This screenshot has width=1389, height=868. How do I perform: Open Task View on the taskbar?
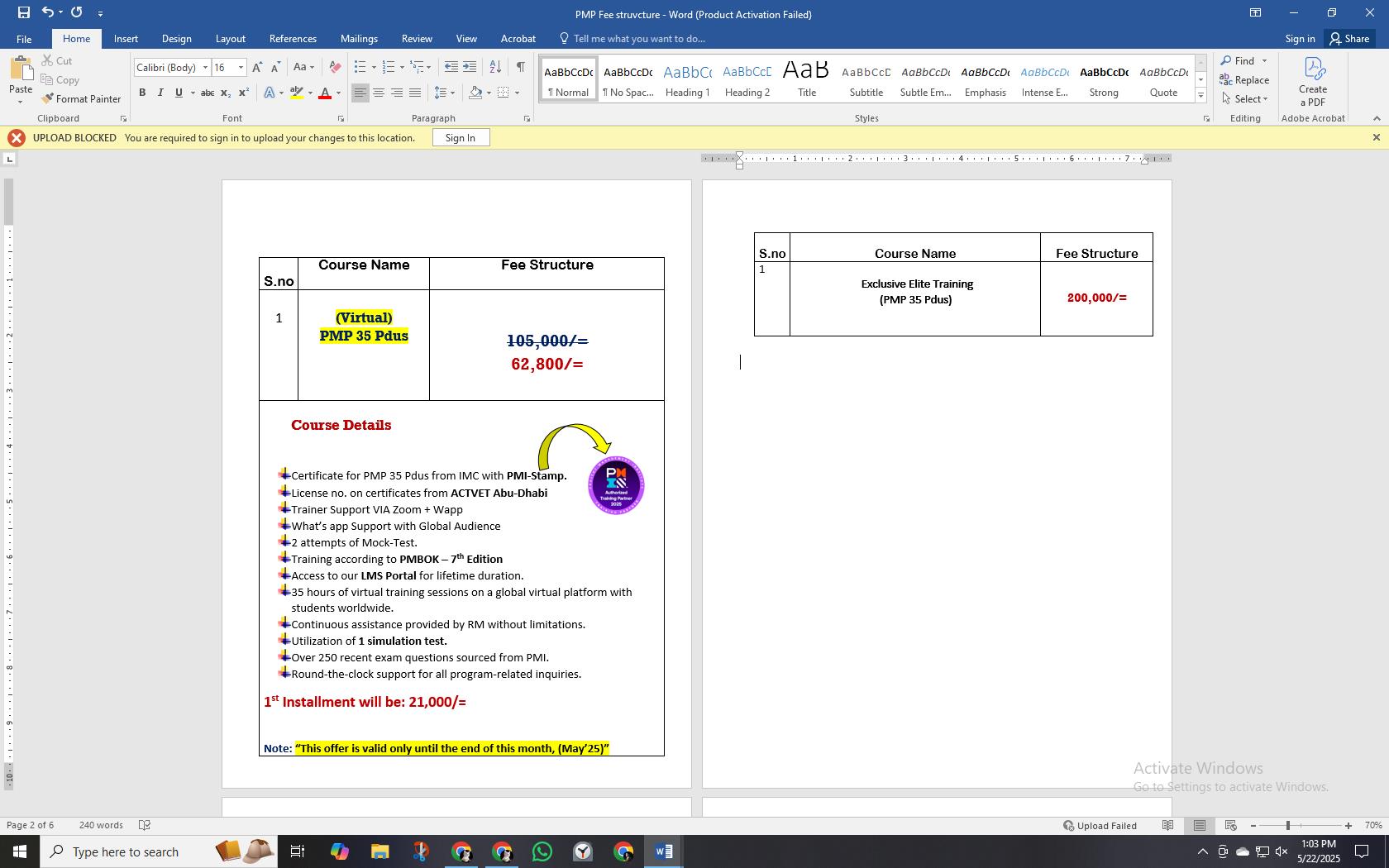point(298,851)
